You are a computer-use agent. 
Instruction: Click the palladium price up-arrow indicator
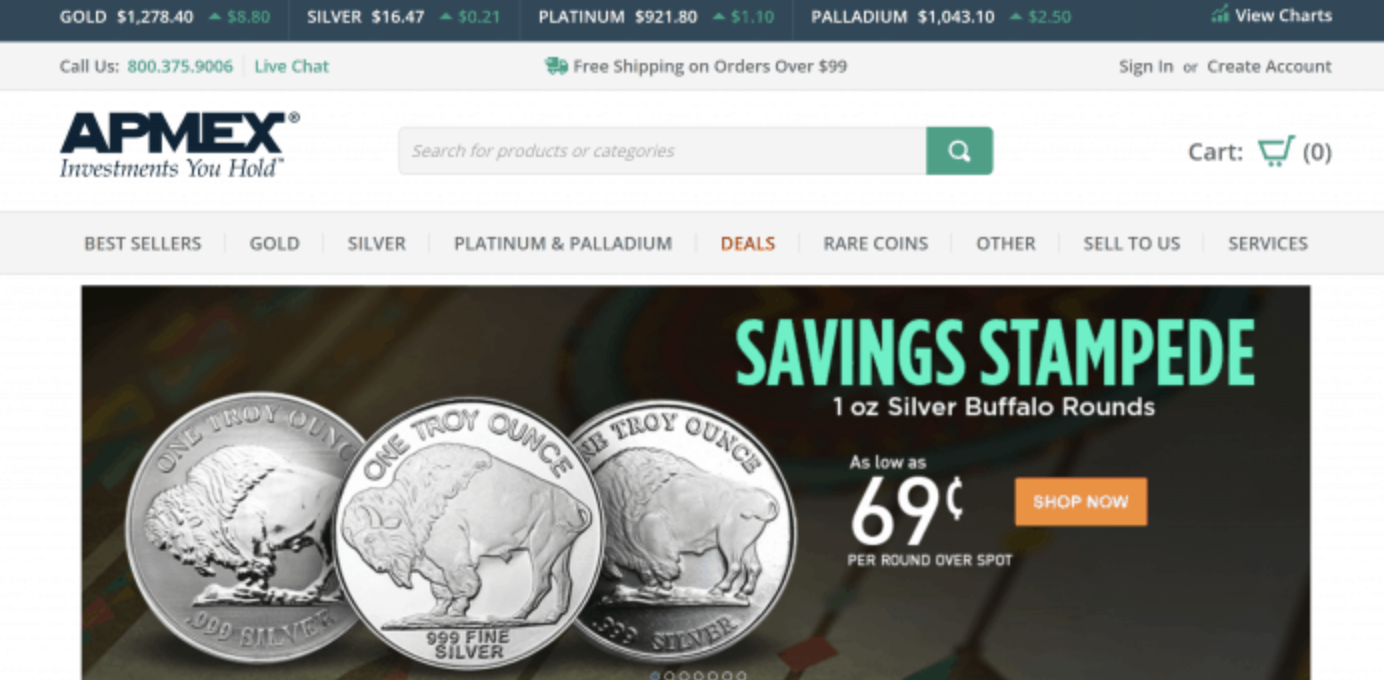(1016, 17)
